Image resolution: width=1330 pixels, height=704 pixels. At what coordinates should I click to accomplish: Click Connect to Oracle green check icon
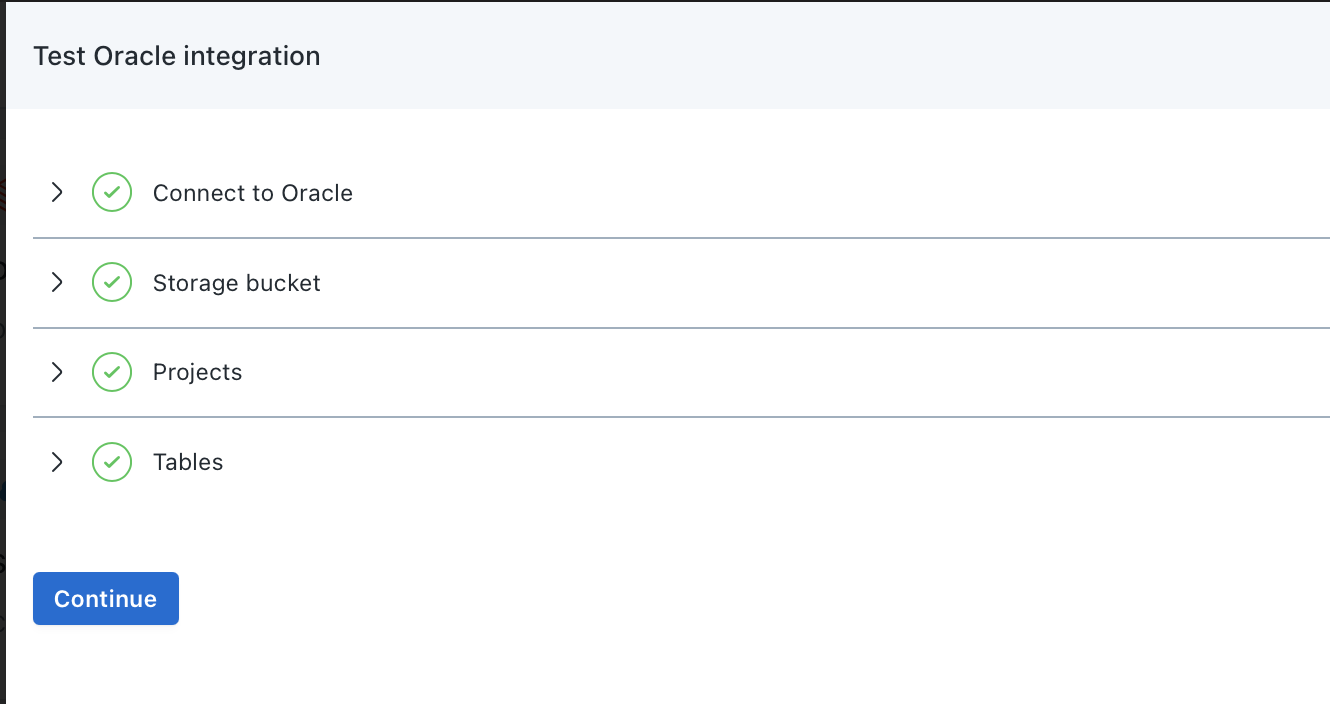(x=112, y=192)
